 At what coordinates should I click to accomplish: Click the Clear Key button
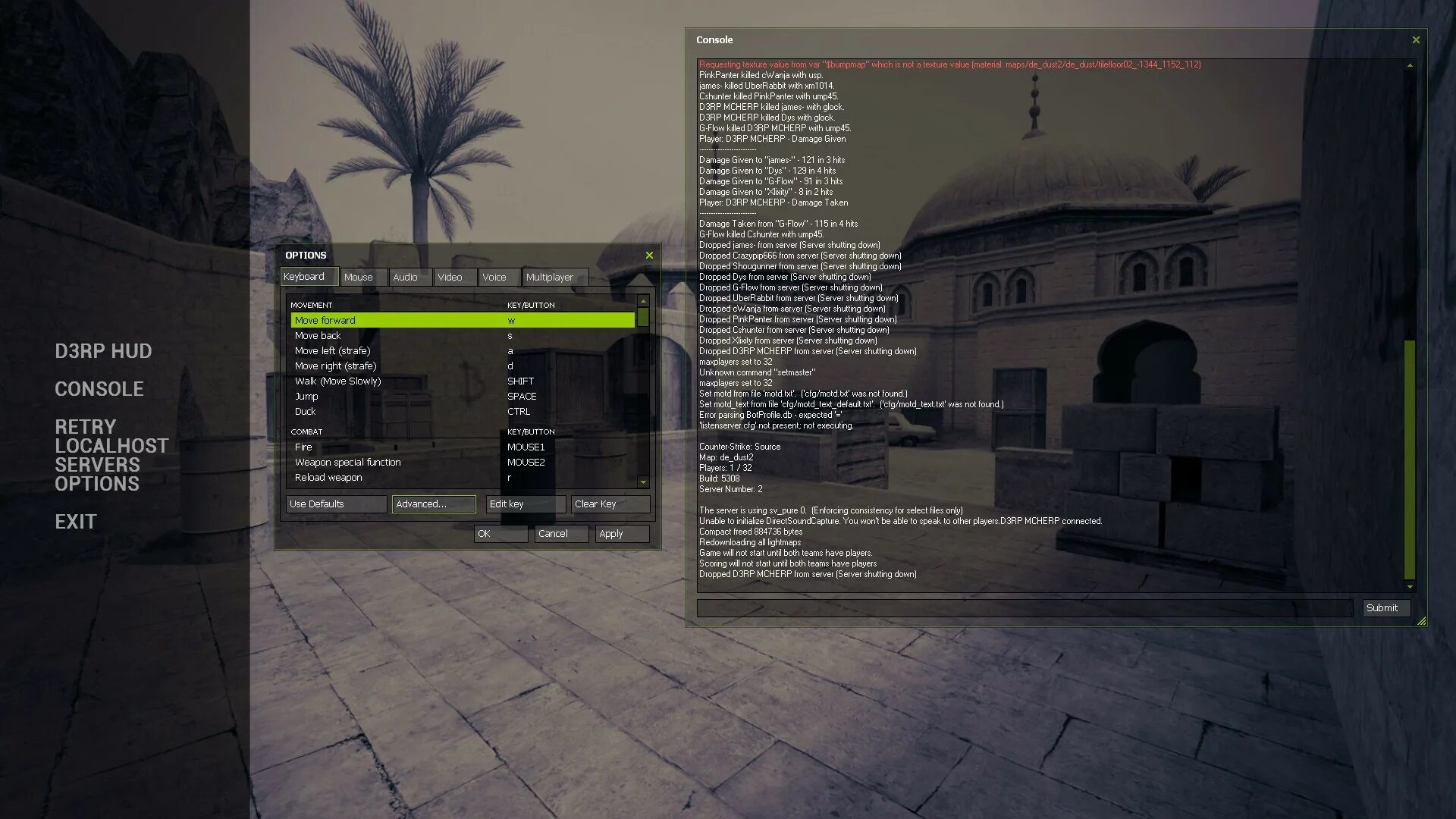tap(610, 504)
